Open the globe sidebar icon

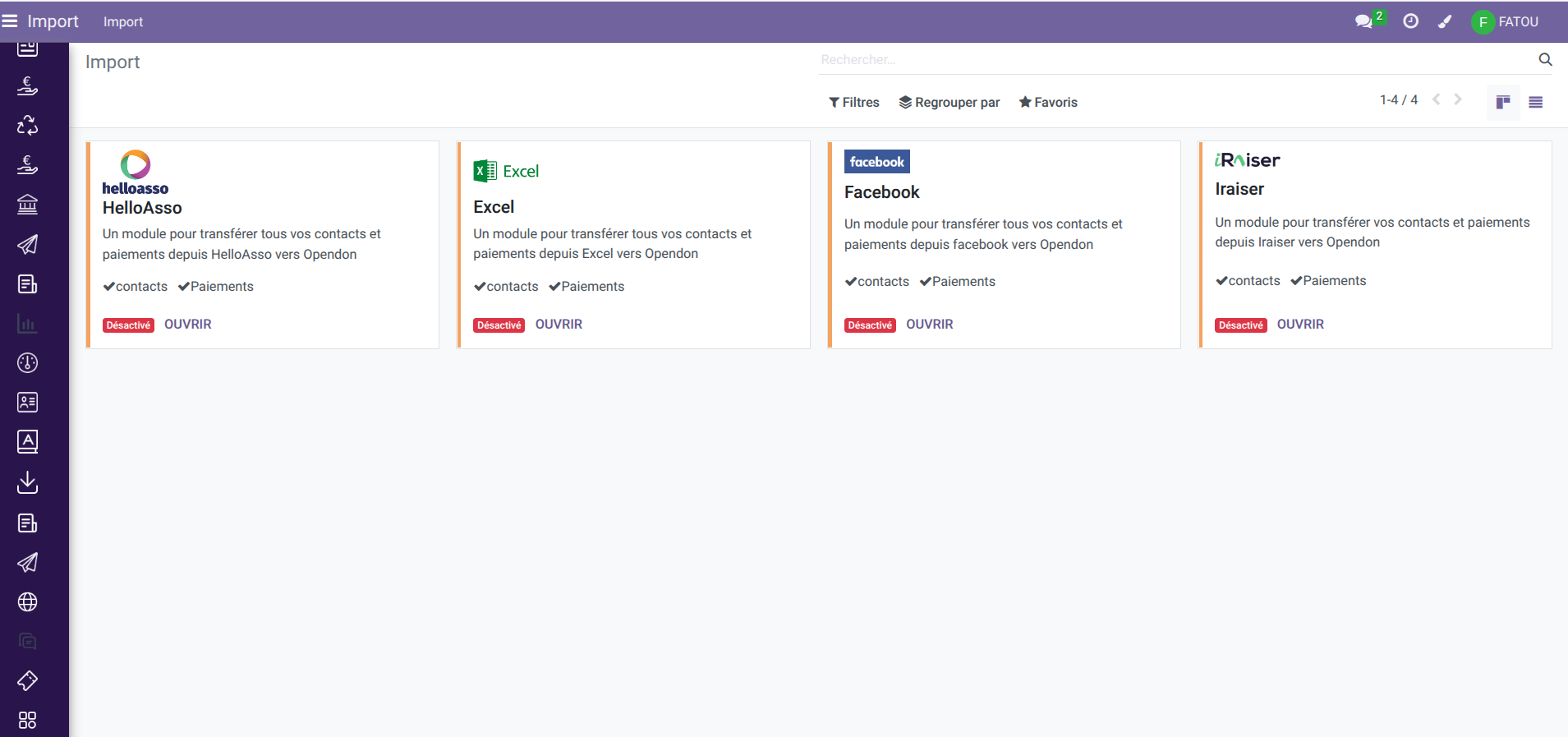point(27,602)
